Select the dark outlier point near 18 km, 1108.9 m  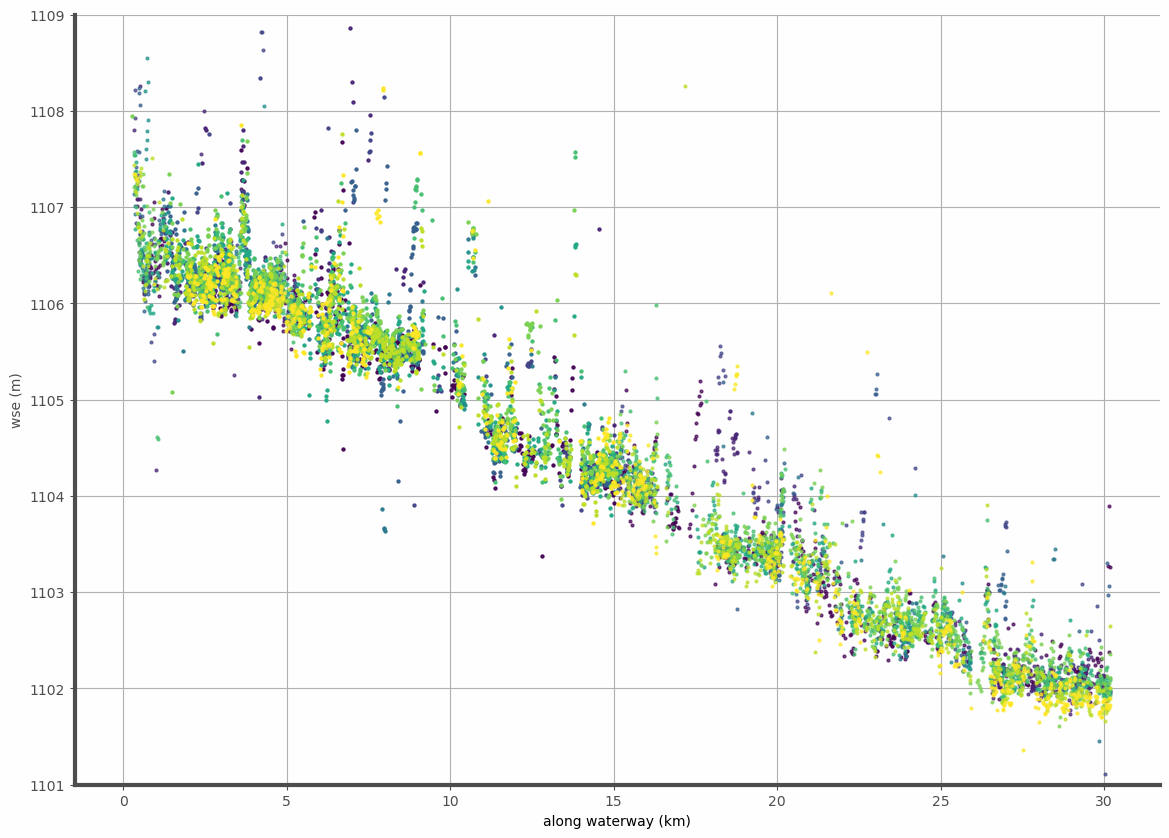coord(350,27)
